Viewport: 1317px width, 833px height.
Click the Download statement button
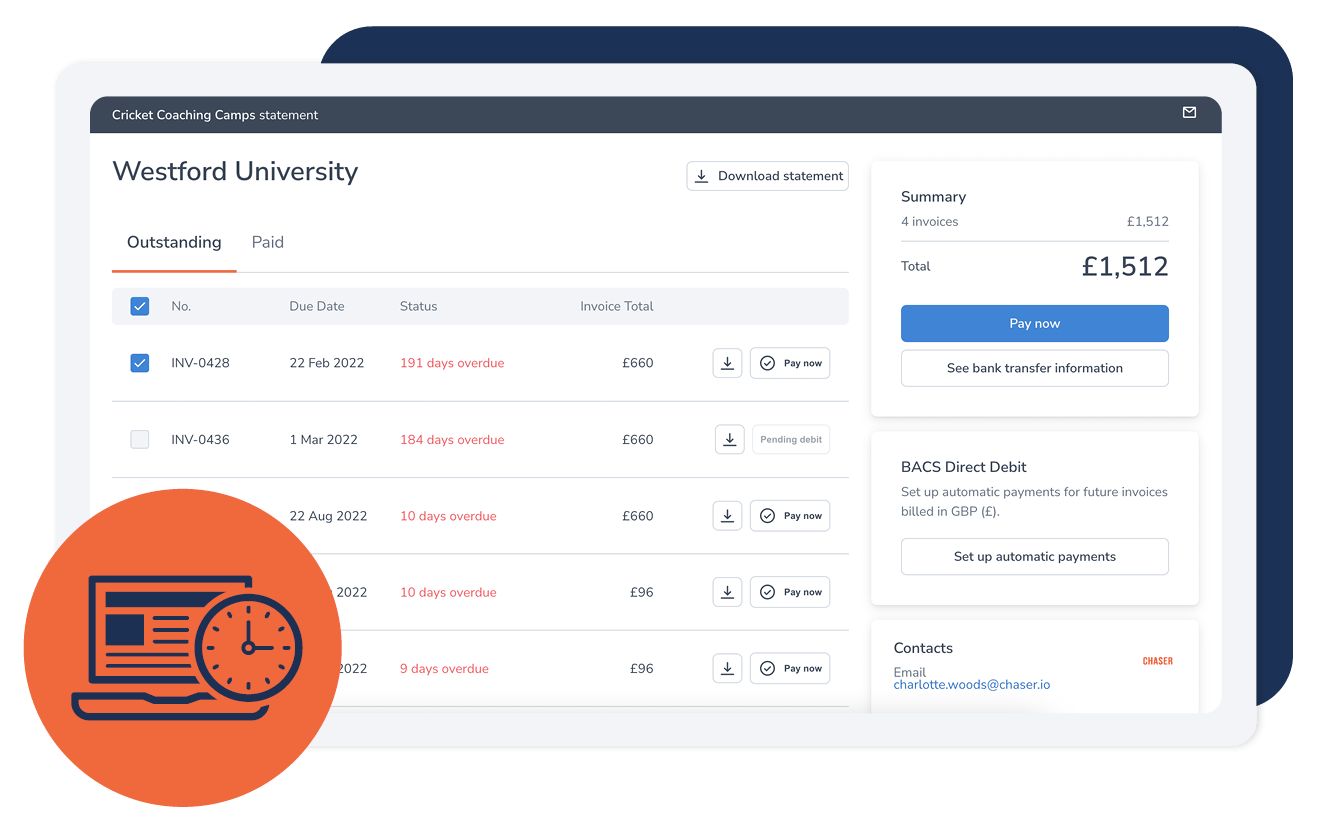[767, 176]
